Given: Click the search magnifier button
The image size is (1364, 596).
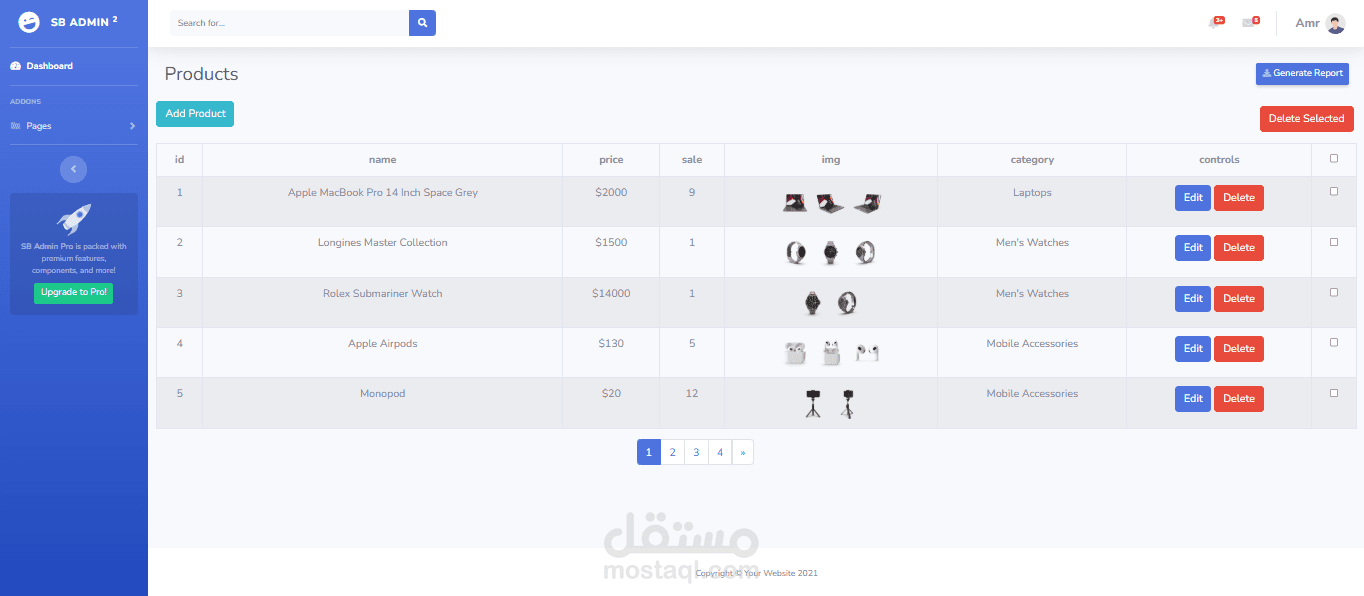Looking at the screenshot, I should pos(422,22).
